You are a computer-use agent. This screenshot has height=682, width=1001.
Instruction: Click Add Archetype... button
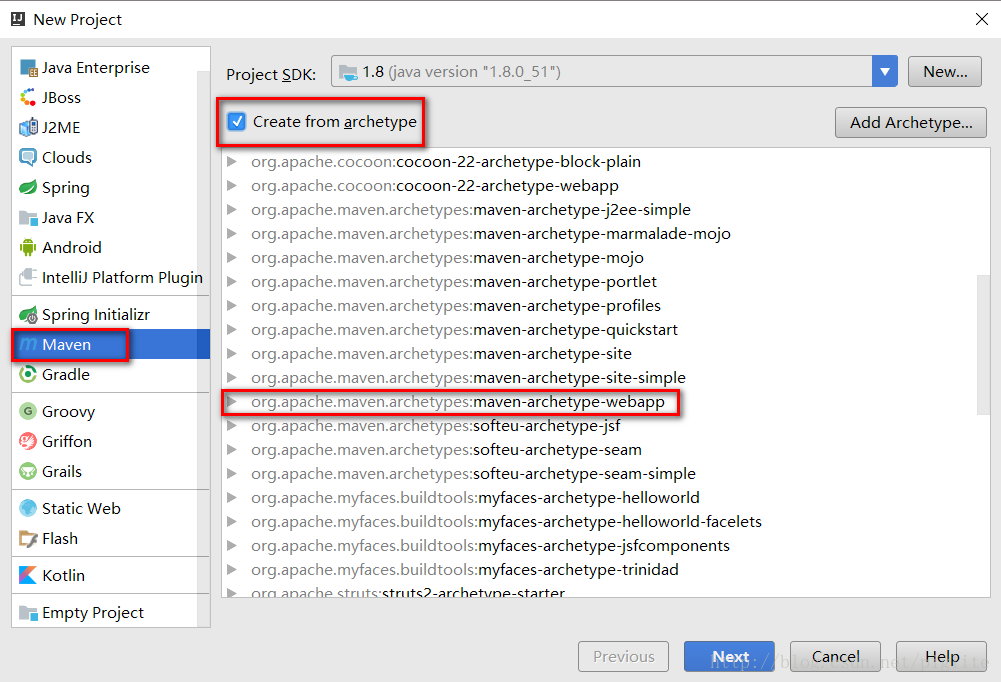[x=911, y=123]
